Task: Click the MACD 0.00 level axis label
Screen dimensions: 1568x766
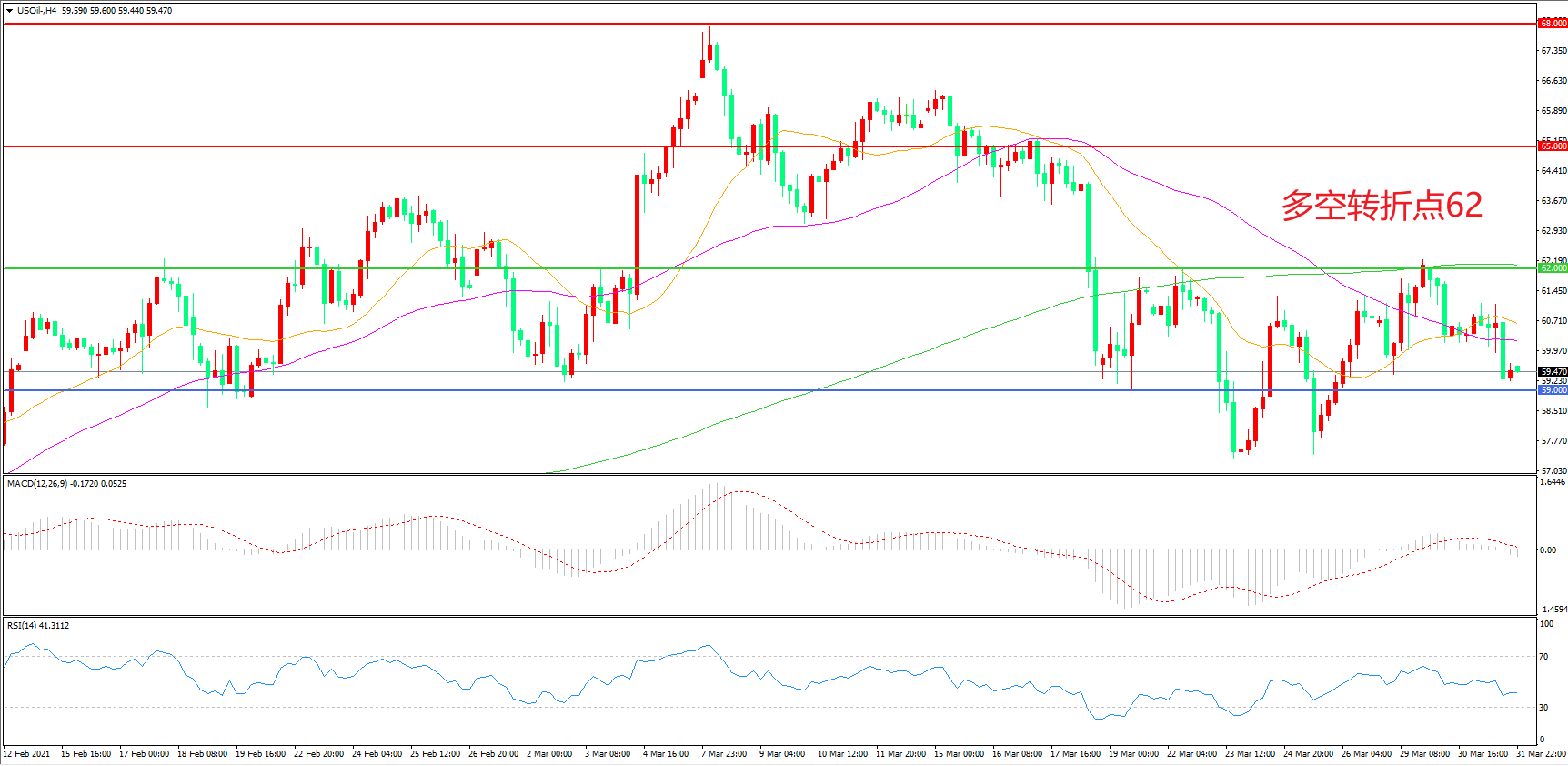Action: [x=1547, y=550]
